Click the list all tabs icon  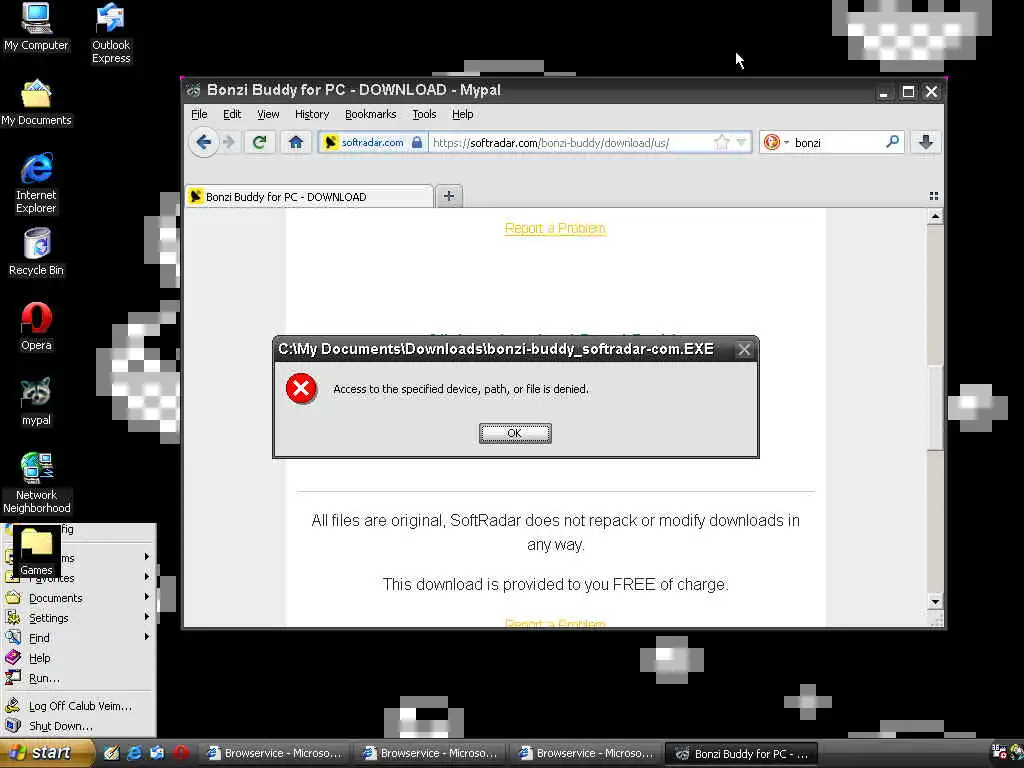pos(933,196)
